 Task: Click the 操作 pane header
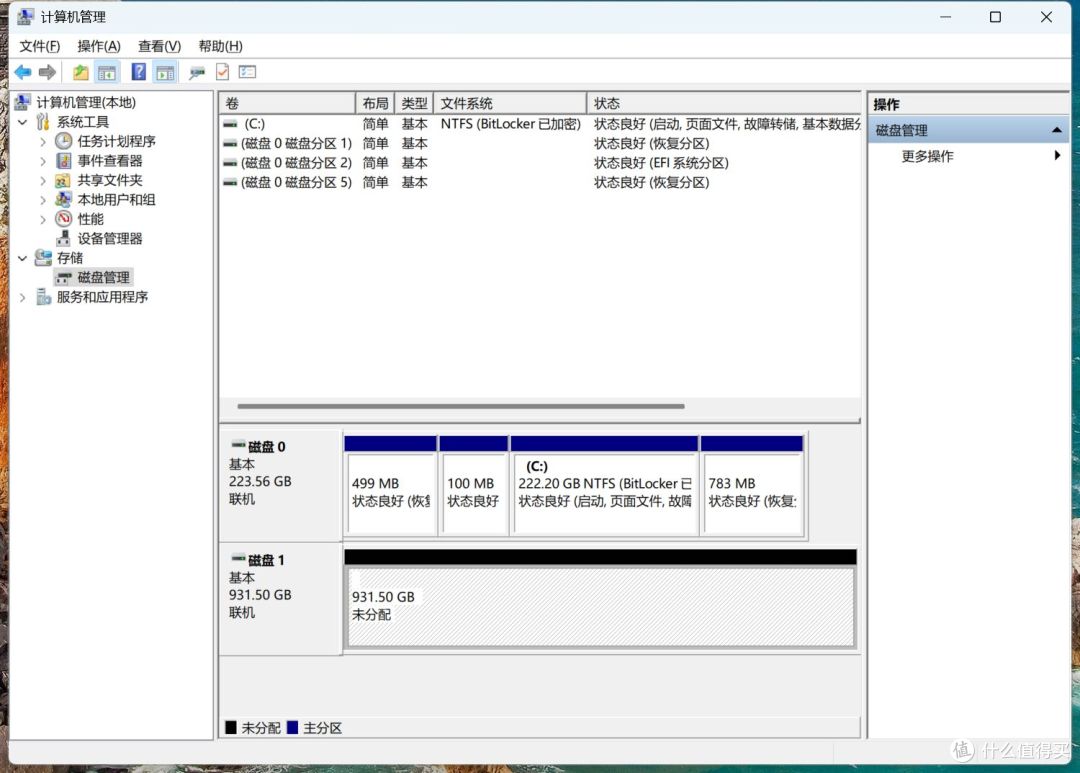click(x=968, y=104)
